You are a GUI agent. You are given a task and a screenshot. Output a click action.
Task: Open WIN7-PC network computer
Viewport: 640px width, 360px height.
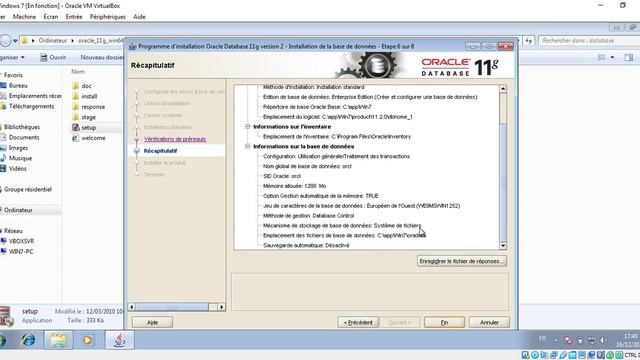pyautogui.click(x=18, y=251)
